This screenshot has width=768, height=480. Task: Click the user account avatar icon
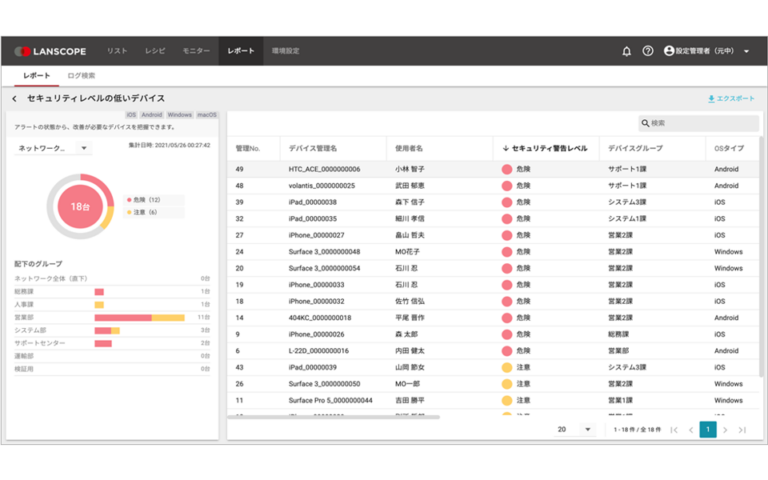coord(669,51)
